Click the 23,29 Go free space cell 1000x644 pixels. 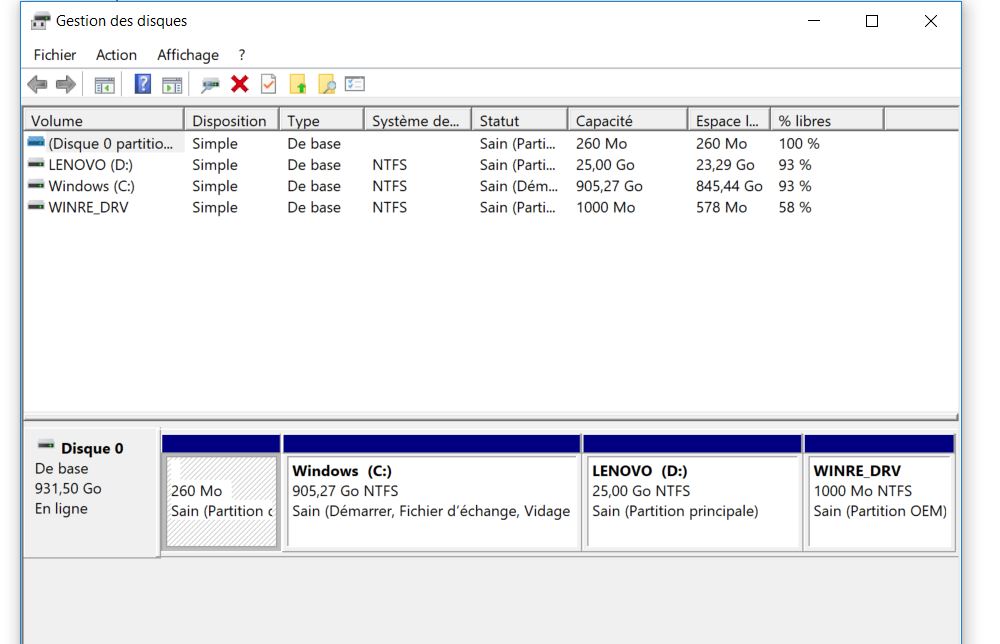[x=725, y=165]
